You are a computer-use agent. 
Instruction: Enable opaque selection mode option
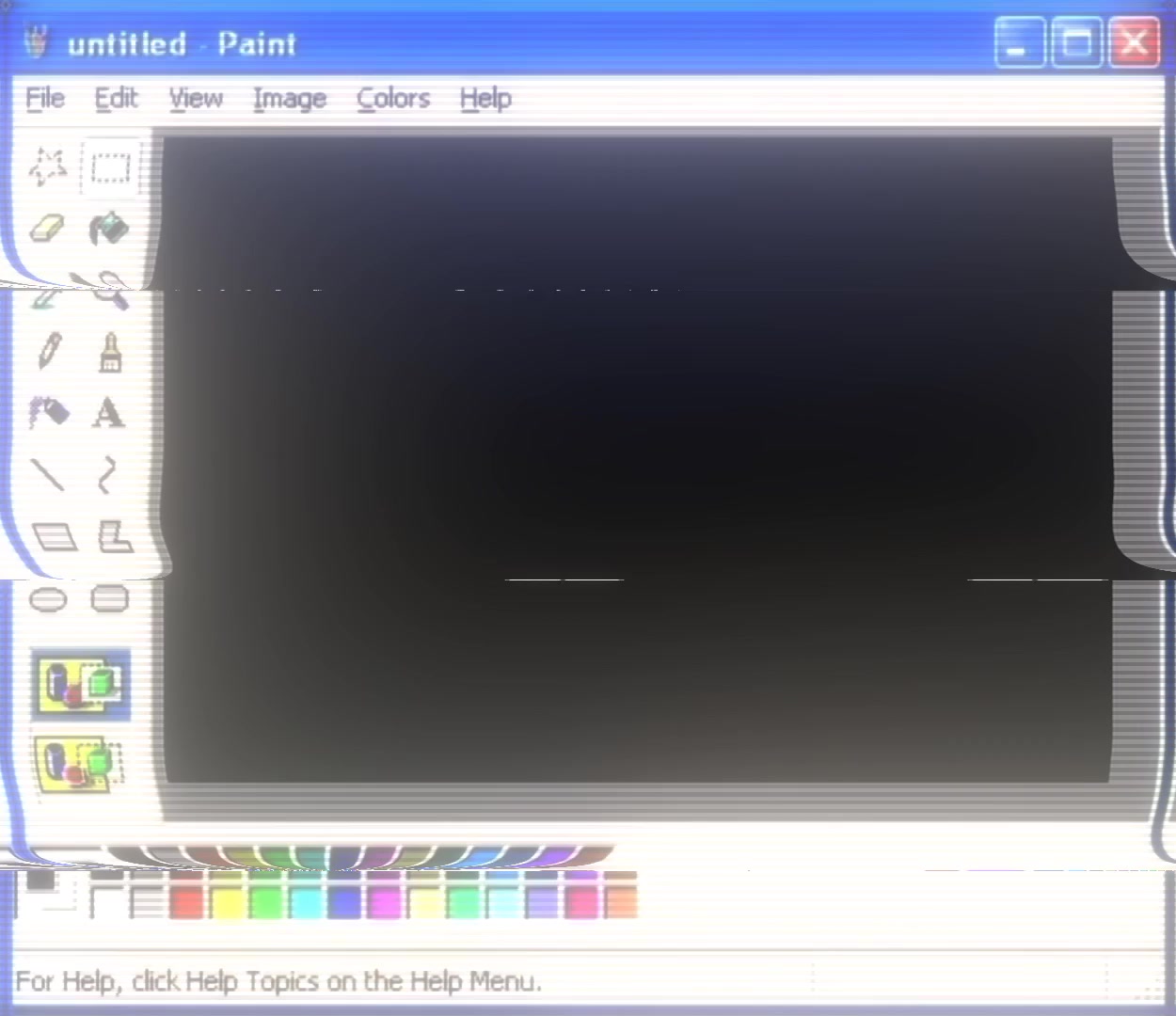pos(81,685)
